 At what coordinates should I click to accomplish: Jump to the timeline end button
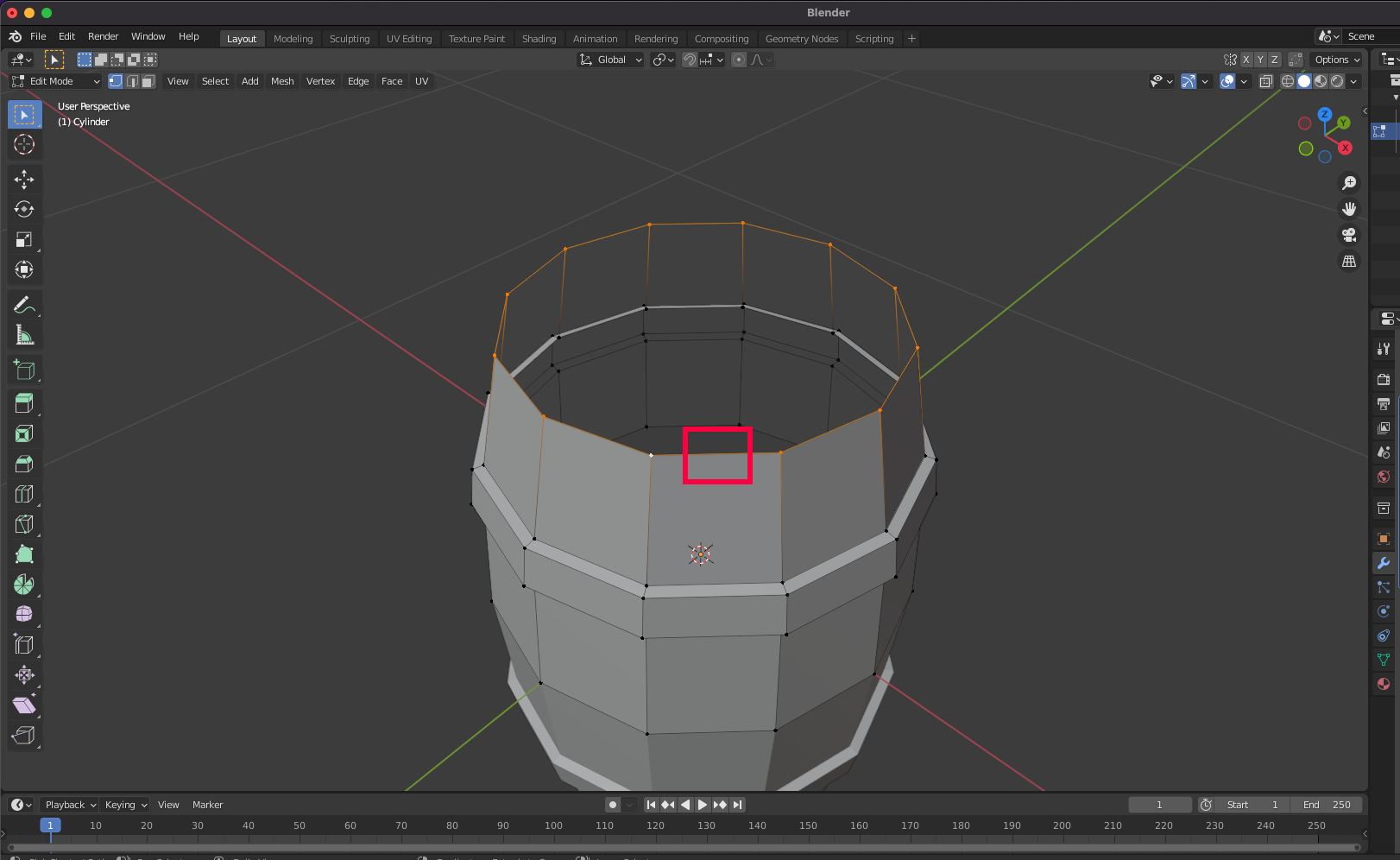tap(737, 805)
